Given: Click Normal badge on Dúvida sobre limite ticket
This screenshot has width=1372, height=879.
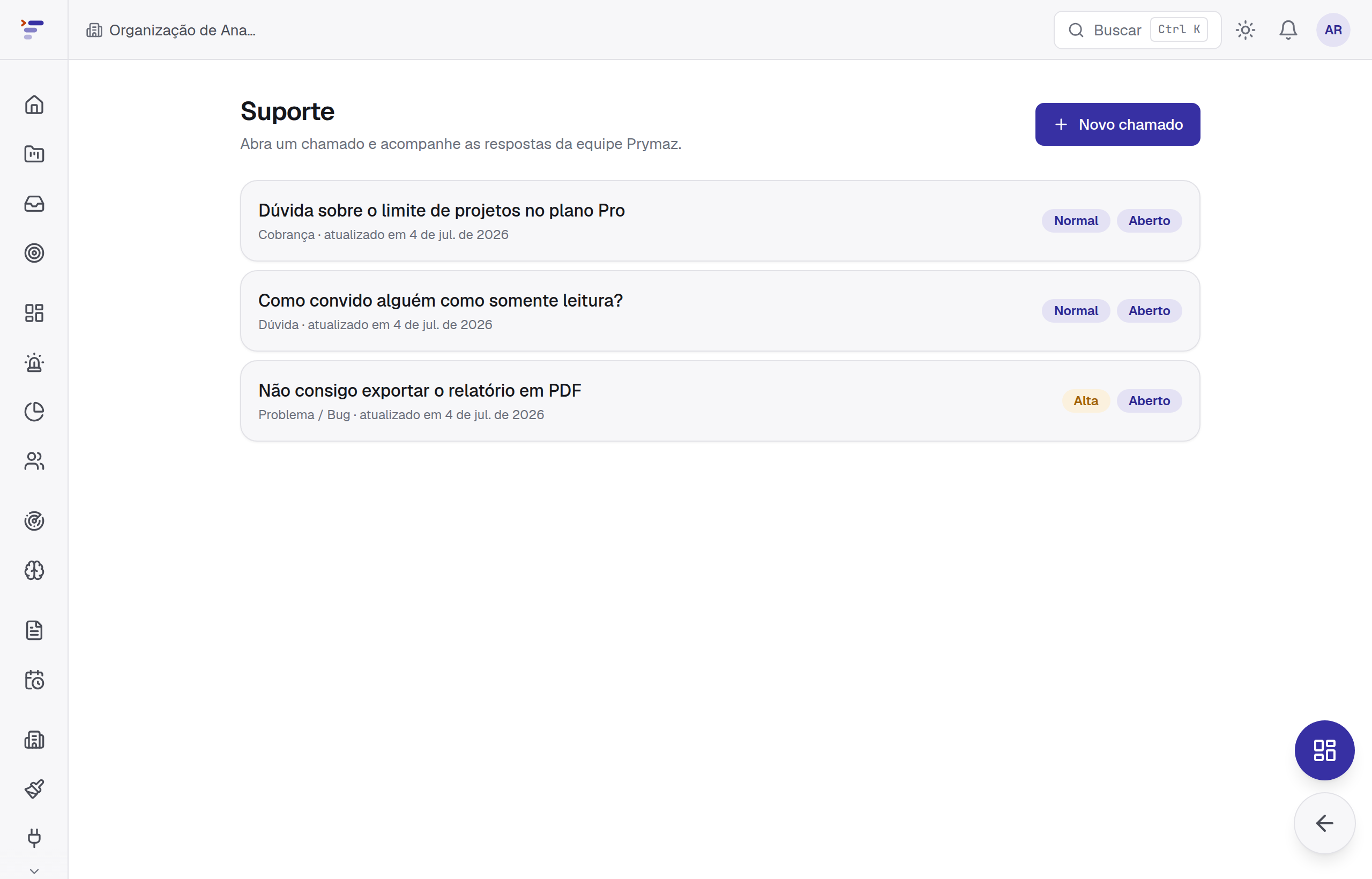Looking at the screenshot, I should 1076,221.
